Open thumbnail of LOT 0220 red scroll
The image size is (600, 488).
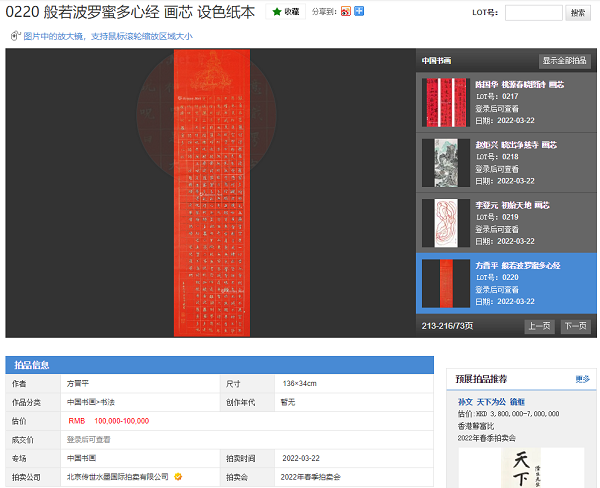click(446, 284)
